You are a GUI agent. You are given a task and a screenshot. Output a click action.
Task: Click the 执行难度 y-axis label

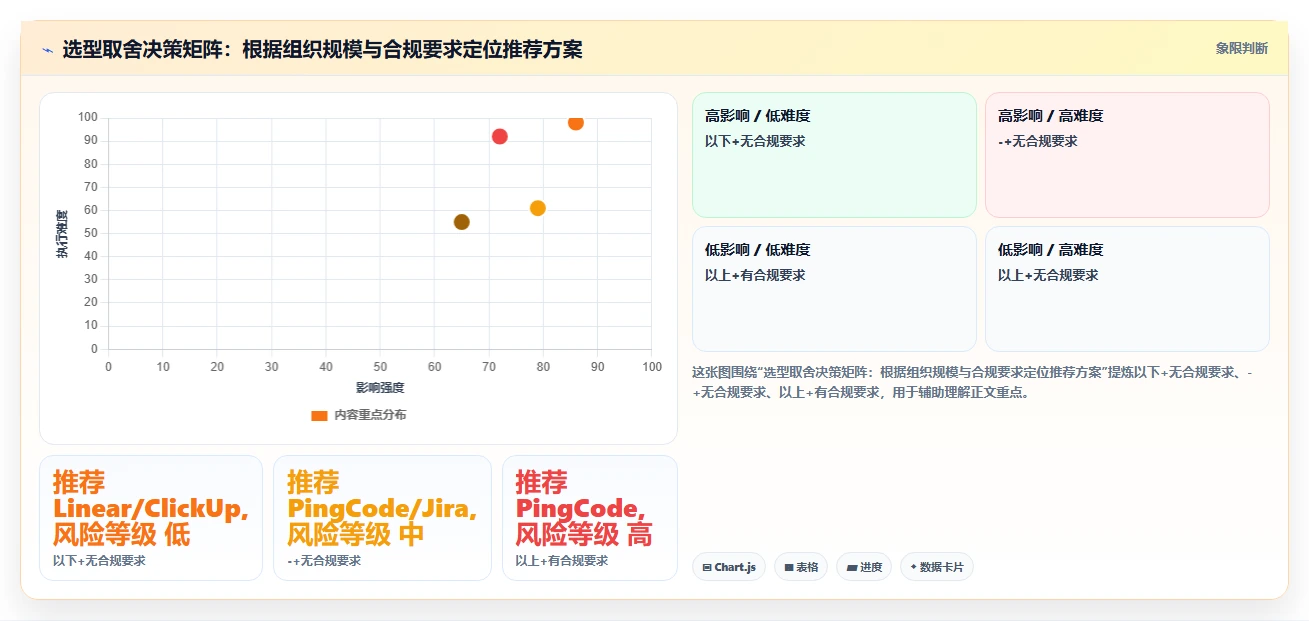(x=62, y=234)
